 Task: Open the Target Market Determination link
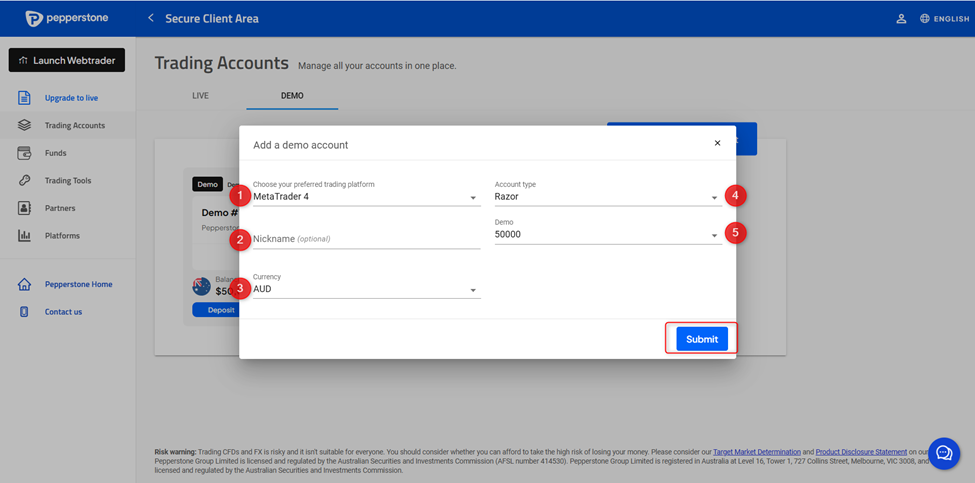[759, 452]
